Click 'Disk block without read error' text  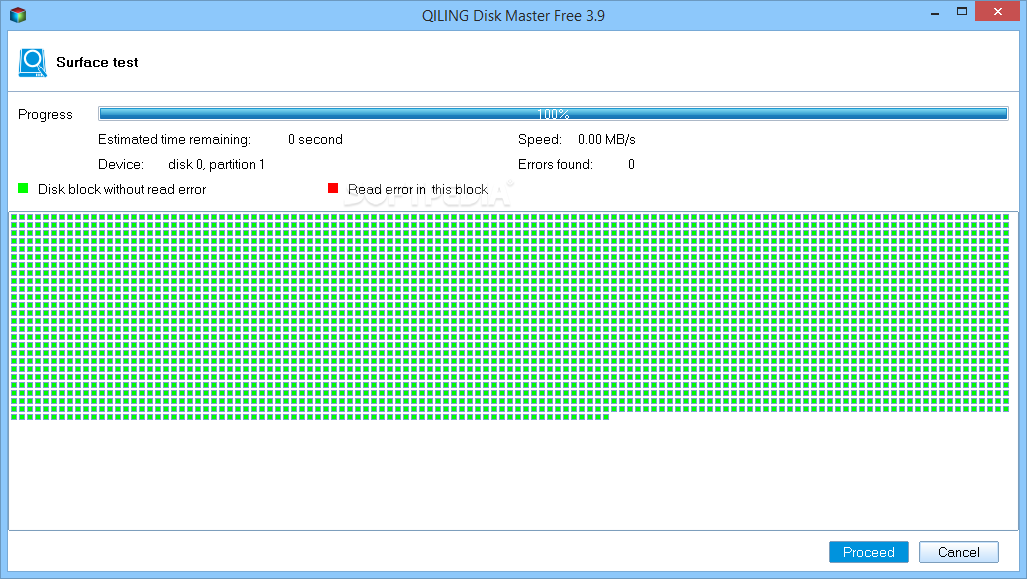(122, 189)
